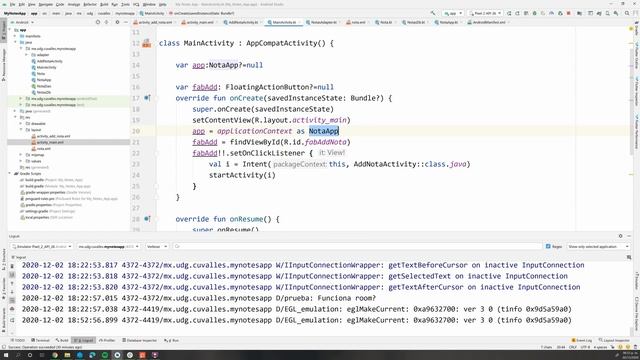
Task: Open the Layout Inspector button
Action: tap(614, 340)
